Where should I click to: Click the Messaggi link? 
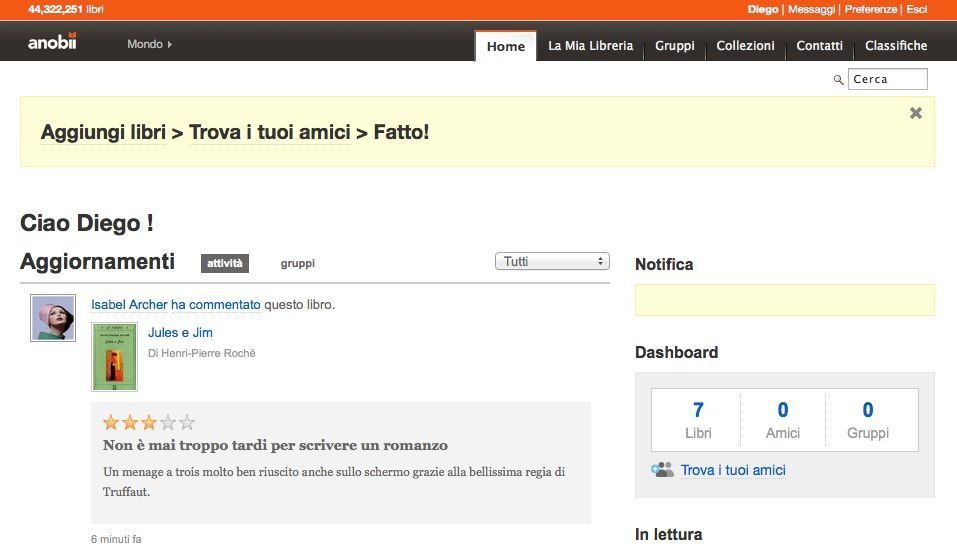pyautogui.click(x=811, y=9)
